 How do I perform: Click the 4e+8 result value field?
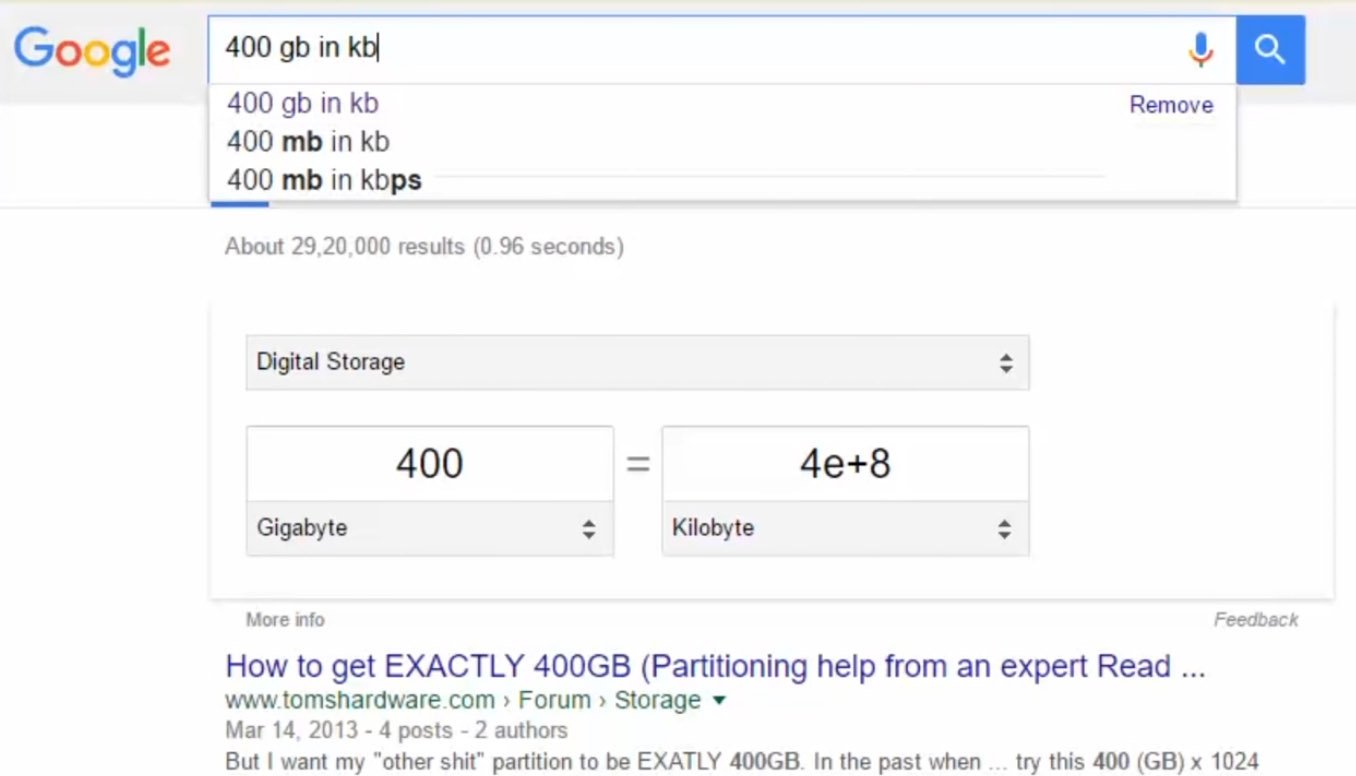point(844,464)
